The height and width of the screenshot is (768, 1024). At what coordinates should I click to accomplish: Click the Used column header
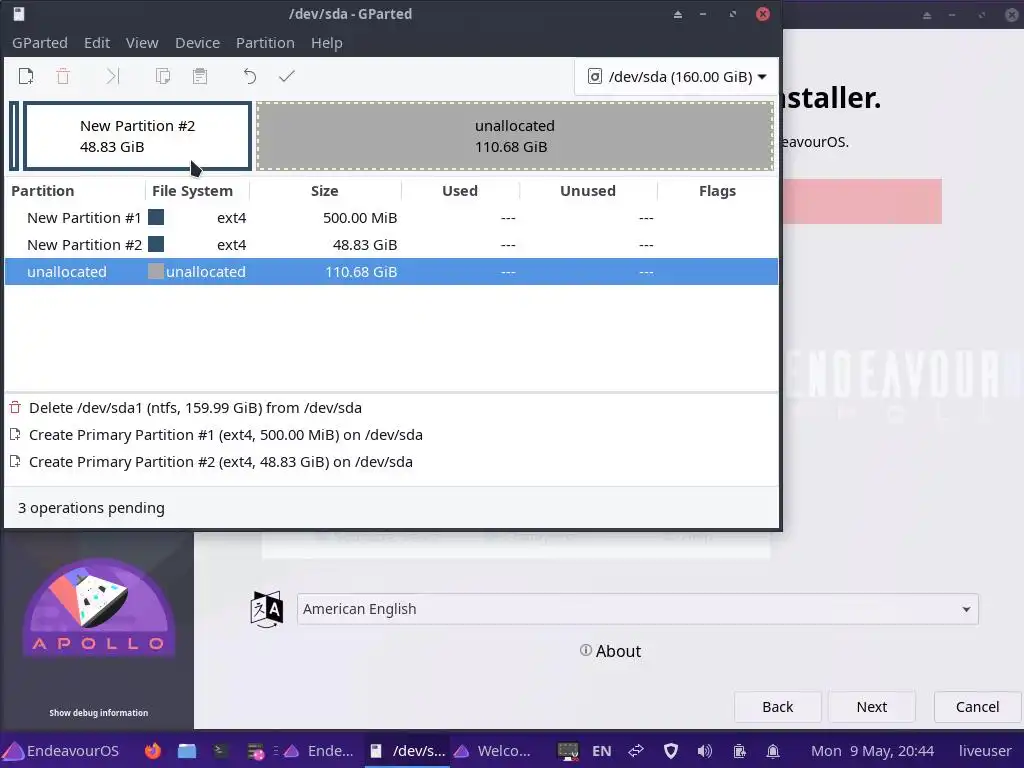(x=460, y=191)
